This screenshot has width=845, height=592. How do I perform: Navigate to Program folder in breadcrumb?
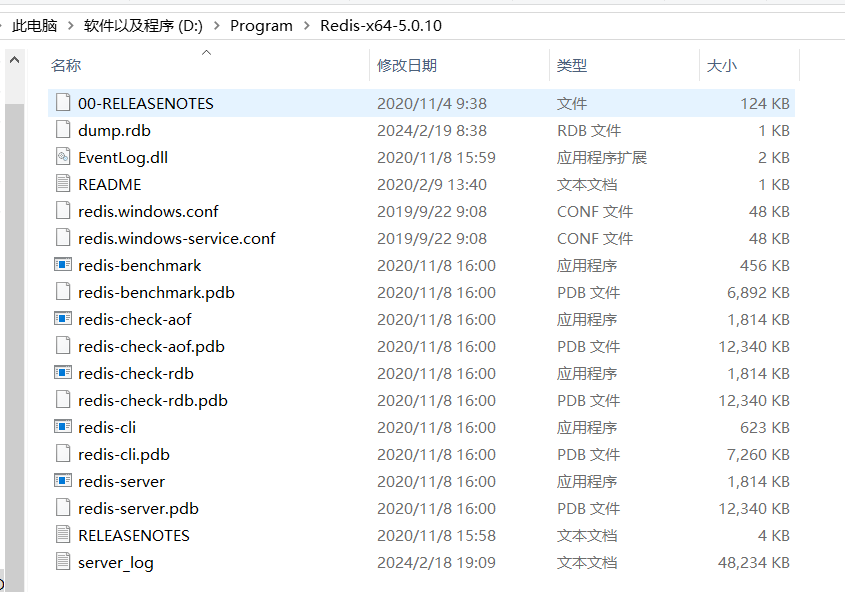point(261,26)
